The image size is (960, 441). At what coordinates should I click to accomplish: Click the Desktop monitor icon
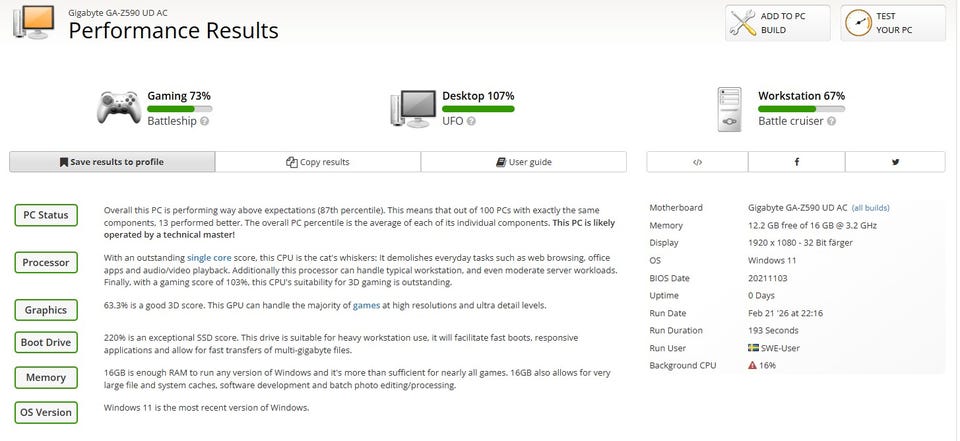(x=411, y=107)
